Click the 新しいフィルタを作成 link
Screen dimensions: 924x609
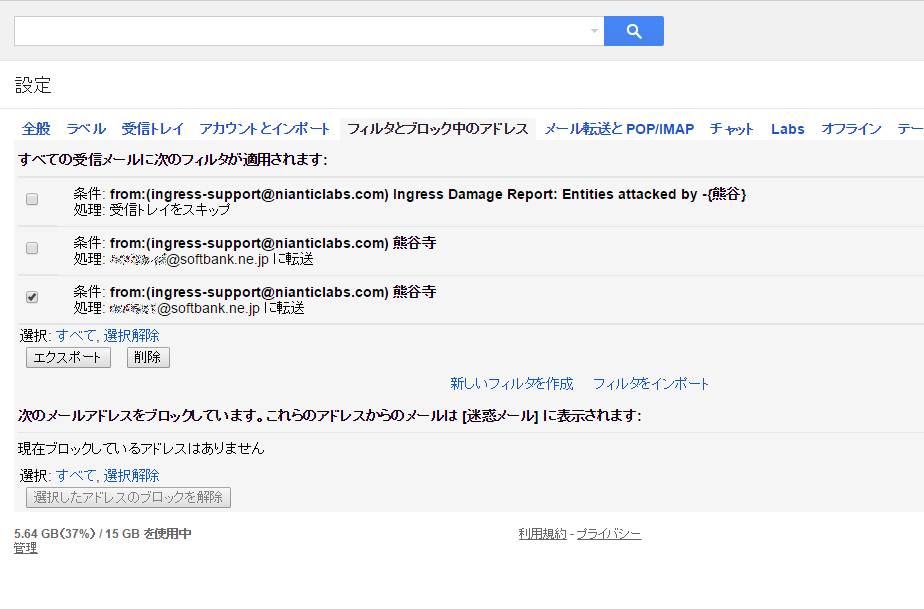point(512,384)
